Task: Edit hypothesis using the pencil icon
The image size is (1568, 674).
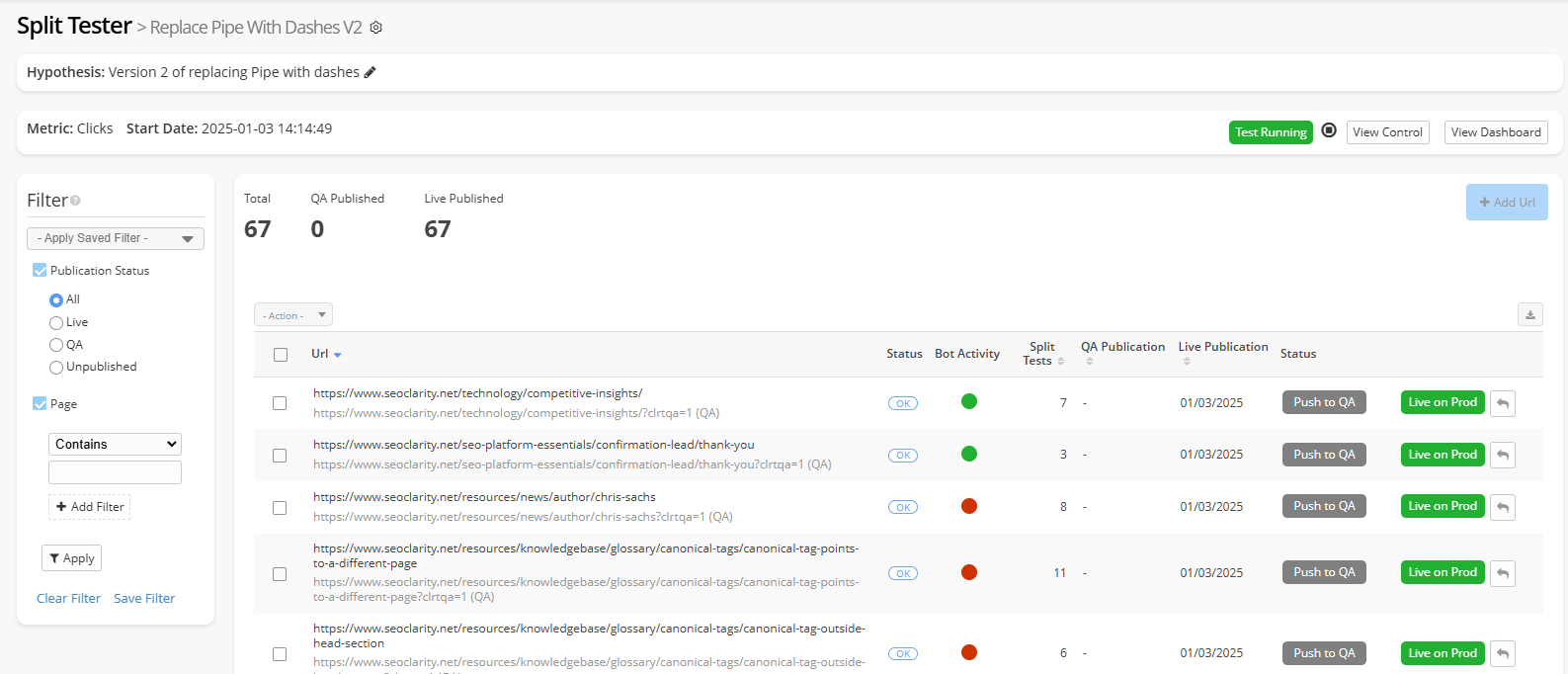Action: click(x=371, y=72)
